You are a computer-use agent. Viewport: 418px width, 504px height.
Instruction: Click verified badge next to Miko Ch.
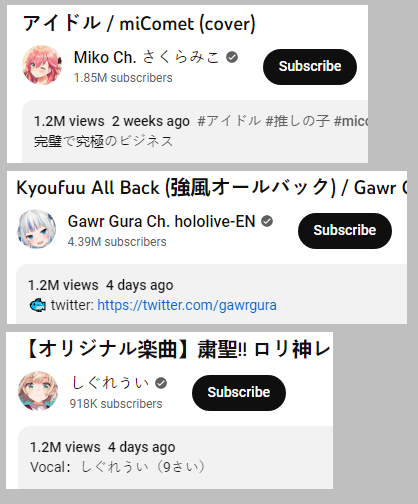[232, 57]
